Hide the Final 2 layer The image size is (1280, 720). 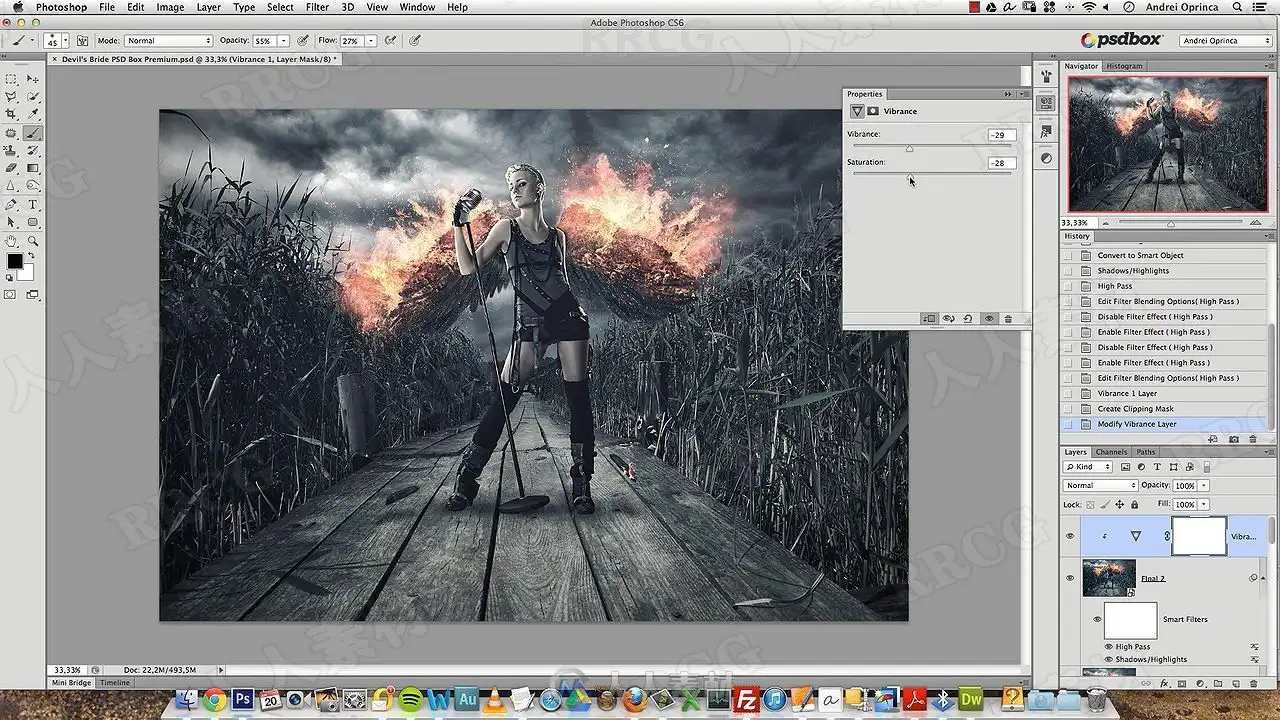(1069, 578)
